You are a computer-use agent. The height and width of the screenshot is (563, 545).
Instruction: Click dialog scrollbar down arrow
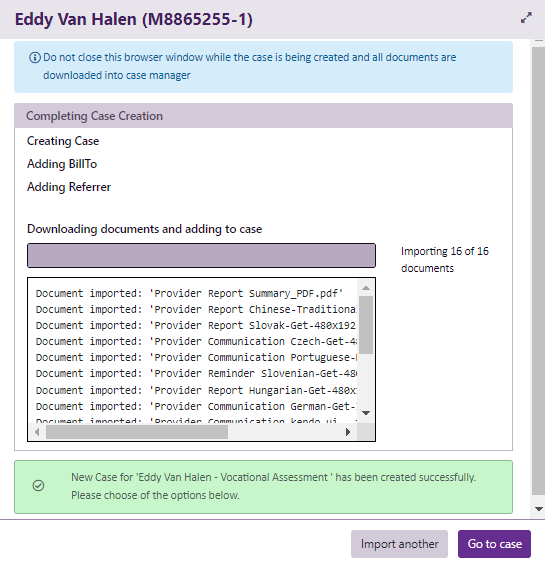tap(538, 508)
